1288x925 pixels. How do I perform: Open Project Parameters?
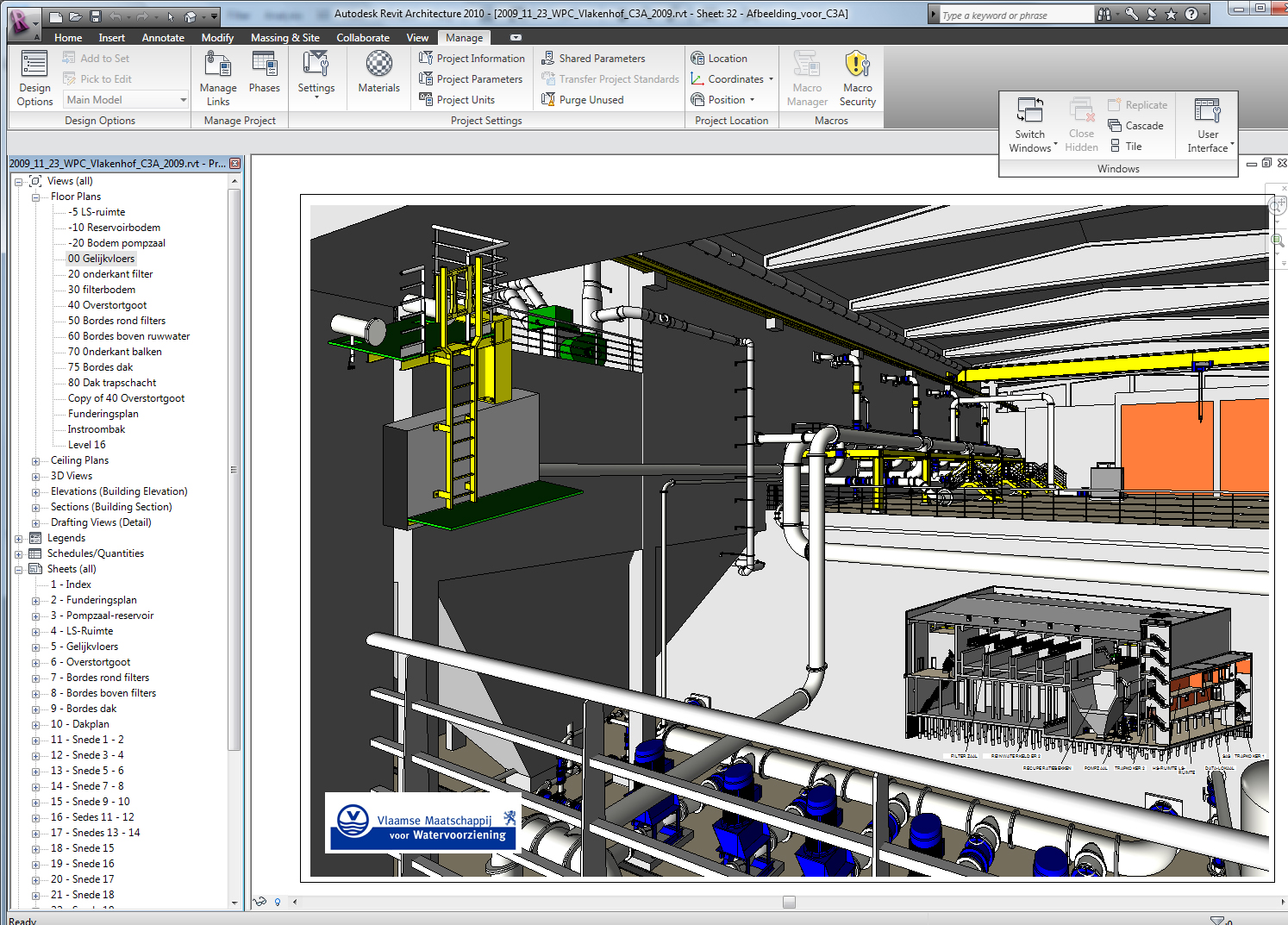click(x=471, y=79)
